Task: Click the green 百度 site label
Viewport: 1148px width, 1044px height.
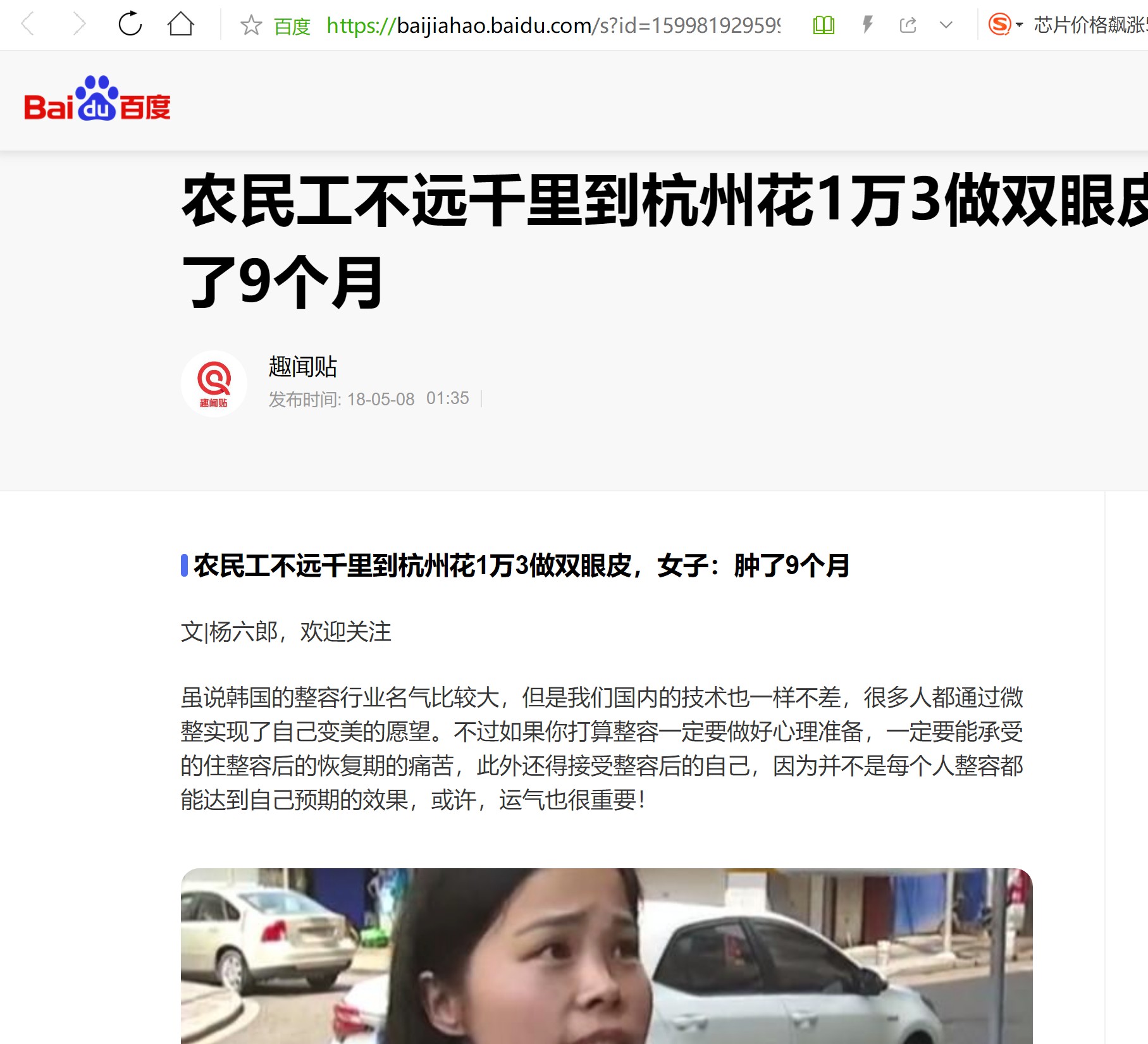Action: (x=292, y=26)
